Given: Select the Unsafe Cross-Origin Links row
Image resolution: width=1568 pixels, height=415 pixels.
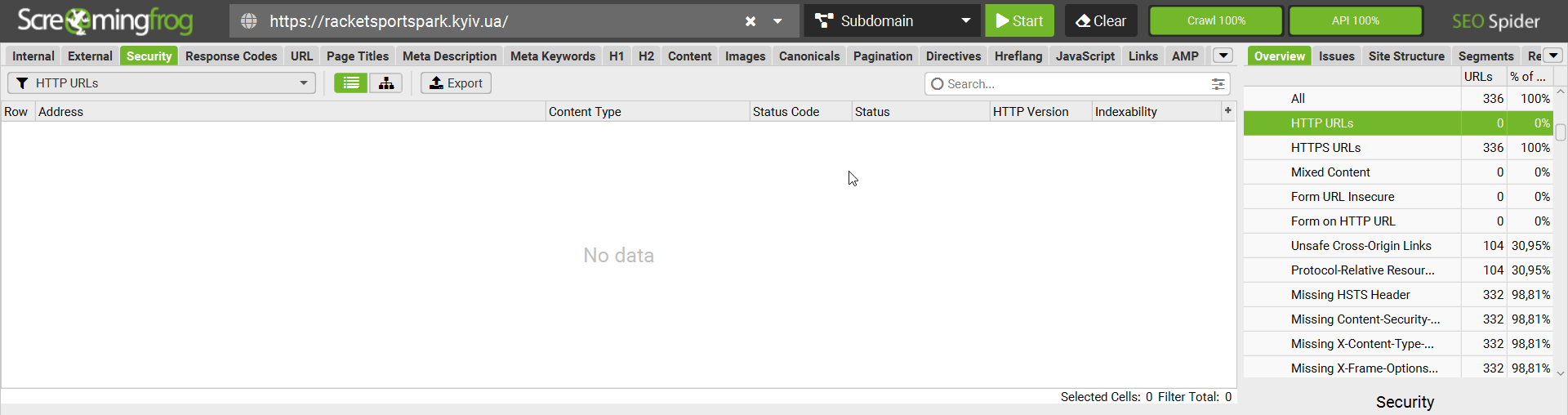Looking at the screenshot, I should [x=1398, y=246].
